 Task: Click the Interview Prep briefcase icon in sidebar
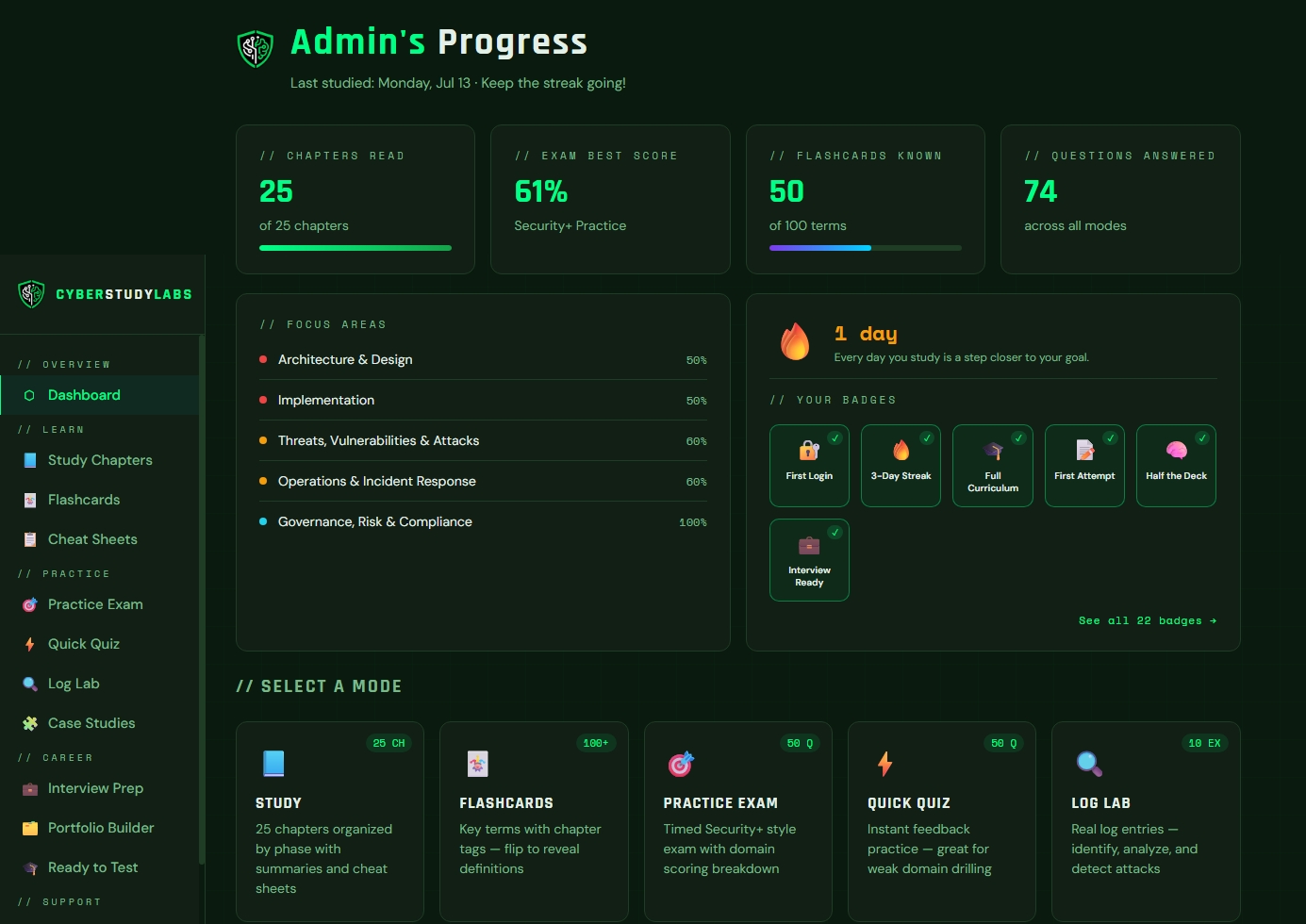pos(30,788)
